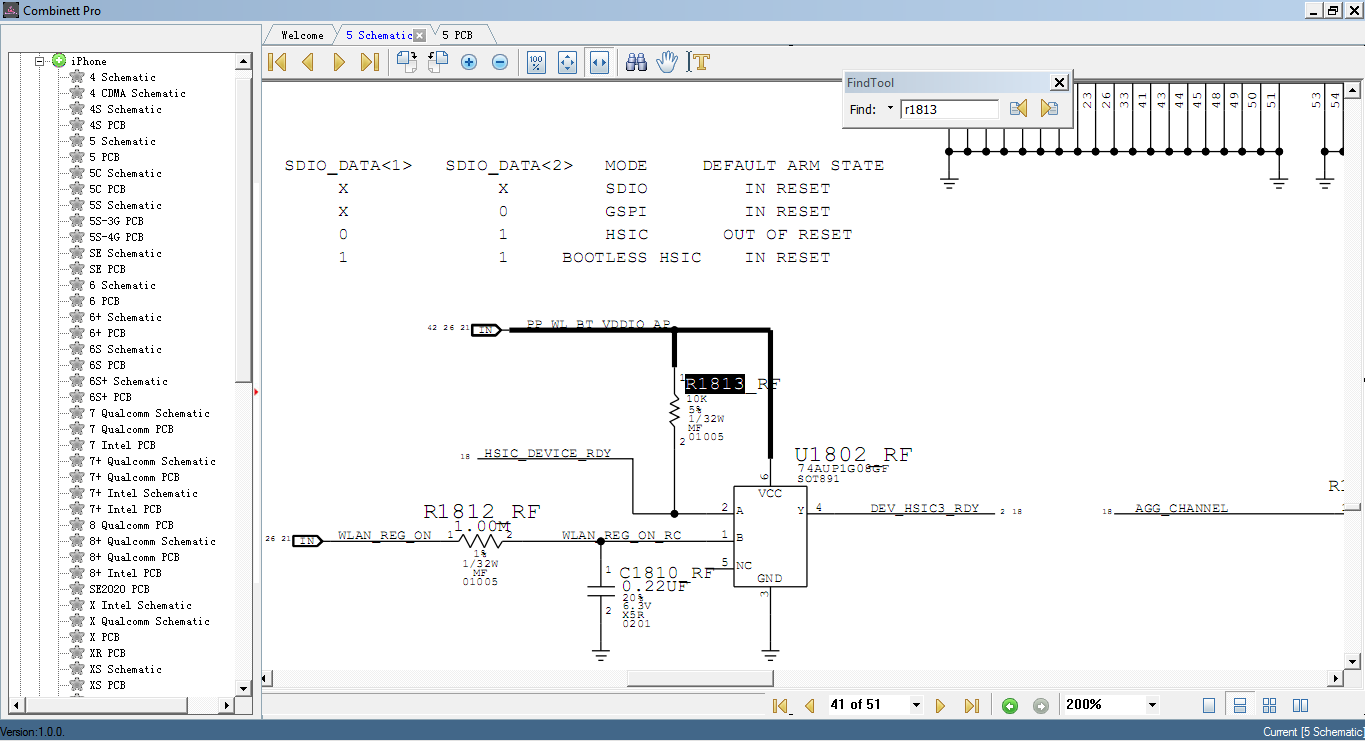Select the hand pan tool
Image resolution: width=1365 pixels, height=742 pixels.
(x=667, y=62)
